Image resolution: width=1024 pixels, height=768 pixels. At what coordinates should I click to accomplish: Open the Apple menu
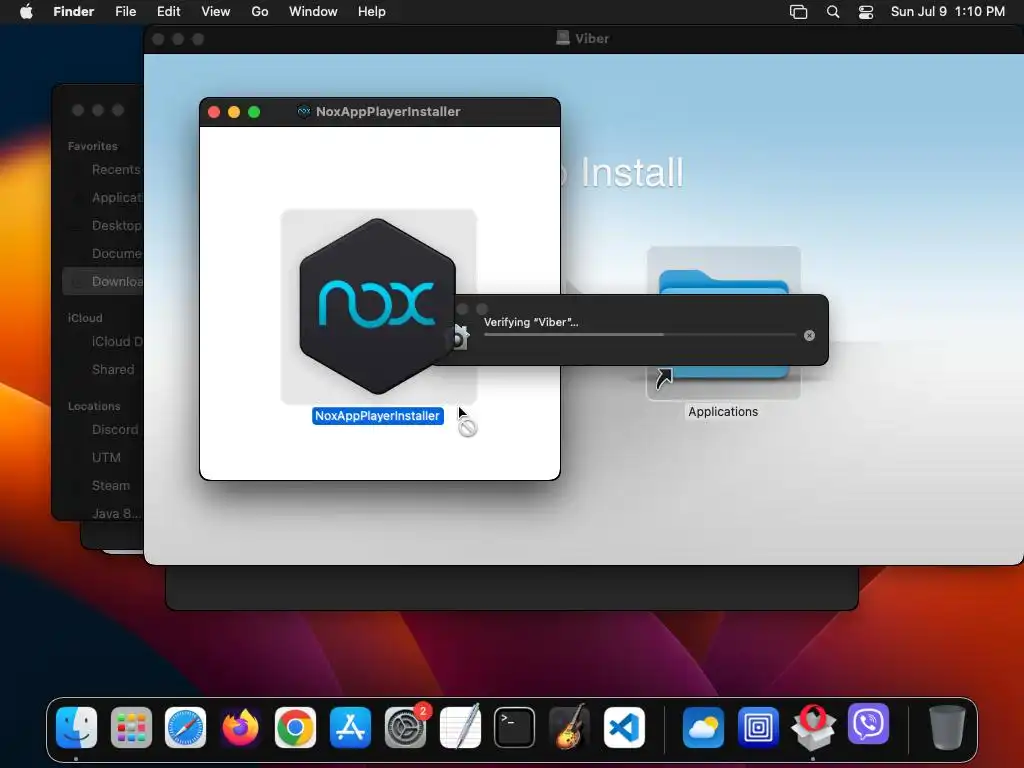click(x=26, y=12)
